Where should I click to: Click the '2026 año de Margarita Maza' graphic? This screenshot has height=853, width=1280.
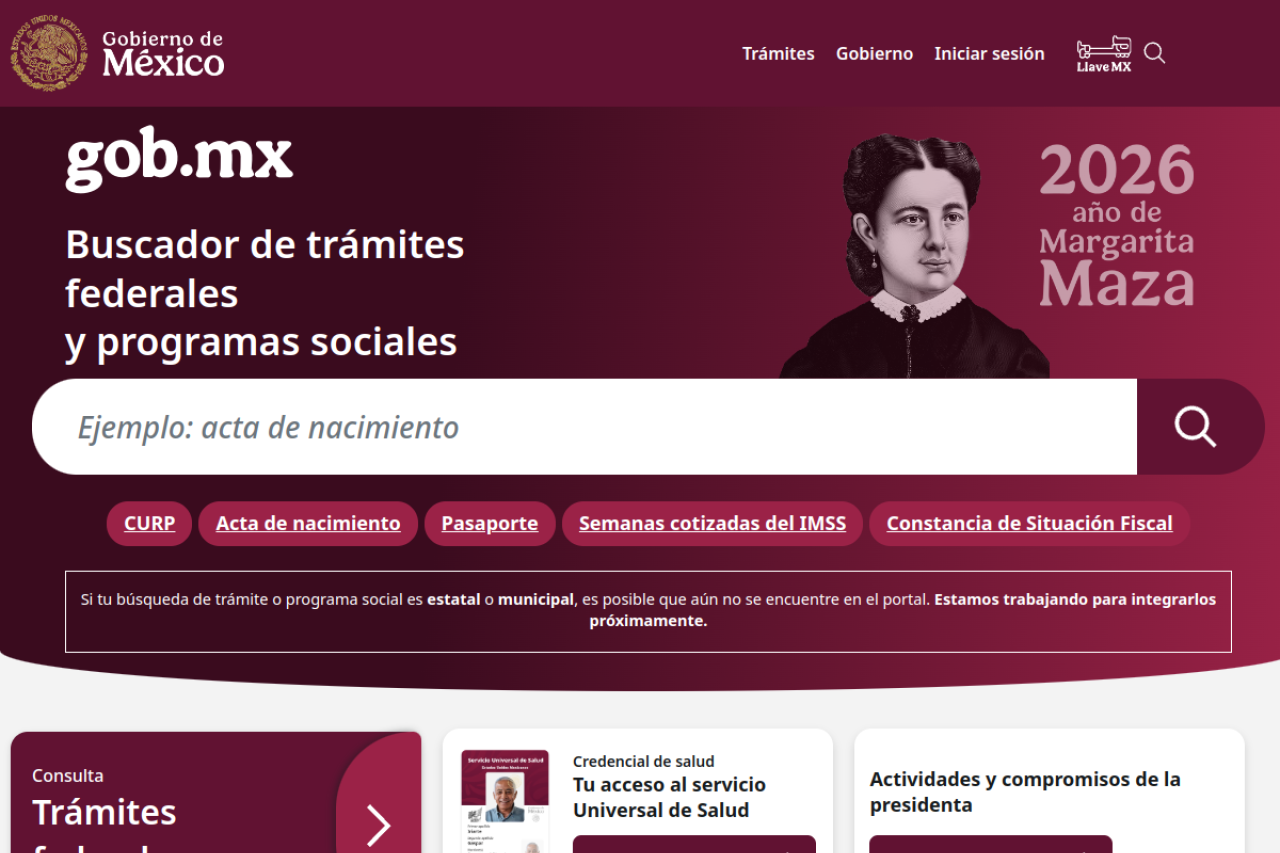[x=1117, y=225]
